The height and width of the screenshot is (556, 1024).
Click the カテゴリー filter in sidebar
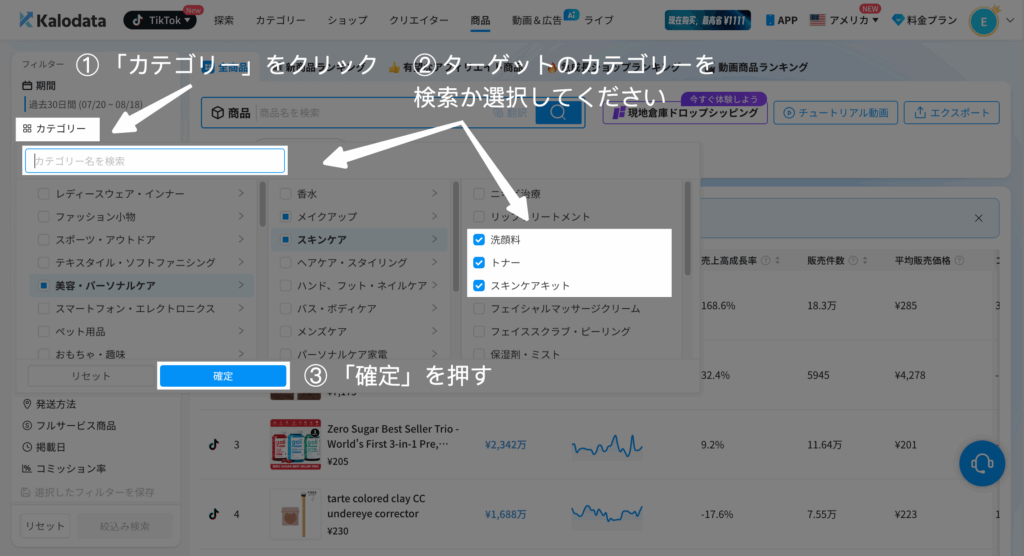(55, 129)
